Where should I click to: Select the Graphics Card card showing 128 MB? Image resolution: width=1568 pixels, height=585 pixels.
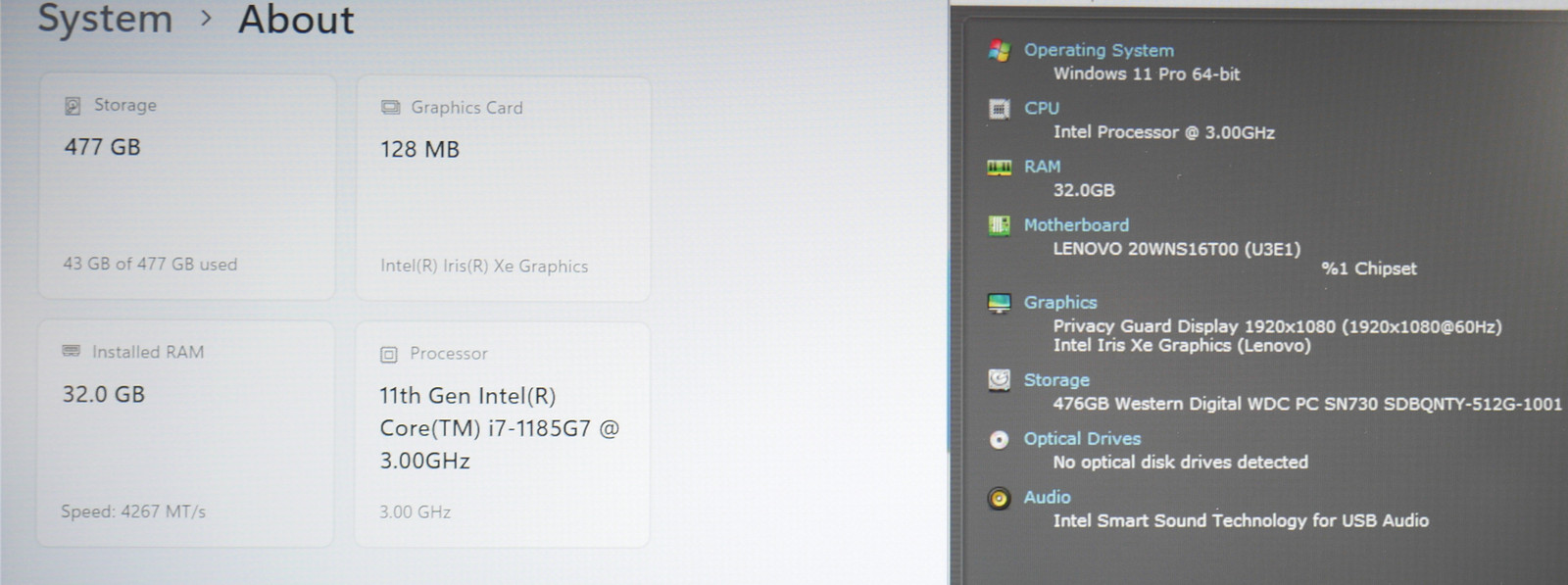(x=503, y=189)
